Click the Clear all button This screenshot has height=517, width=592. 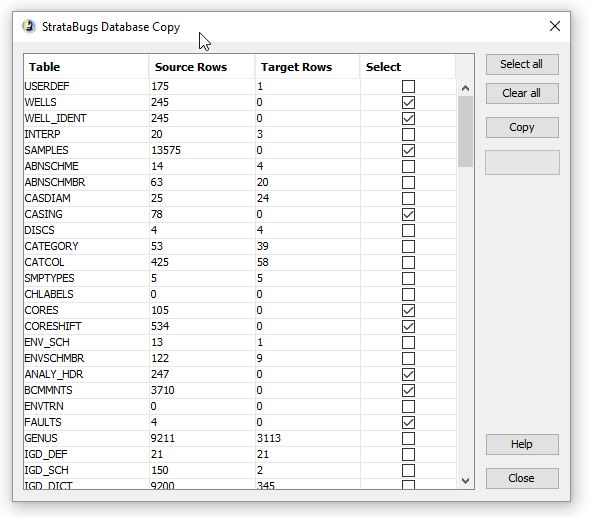click(x=522, y=93)
